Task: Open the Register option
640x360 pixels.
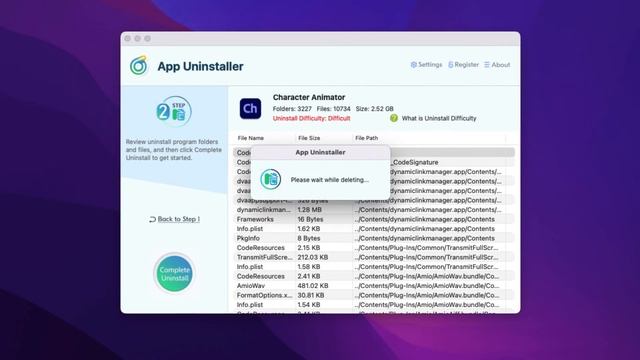Action: (x=463, y=64)
